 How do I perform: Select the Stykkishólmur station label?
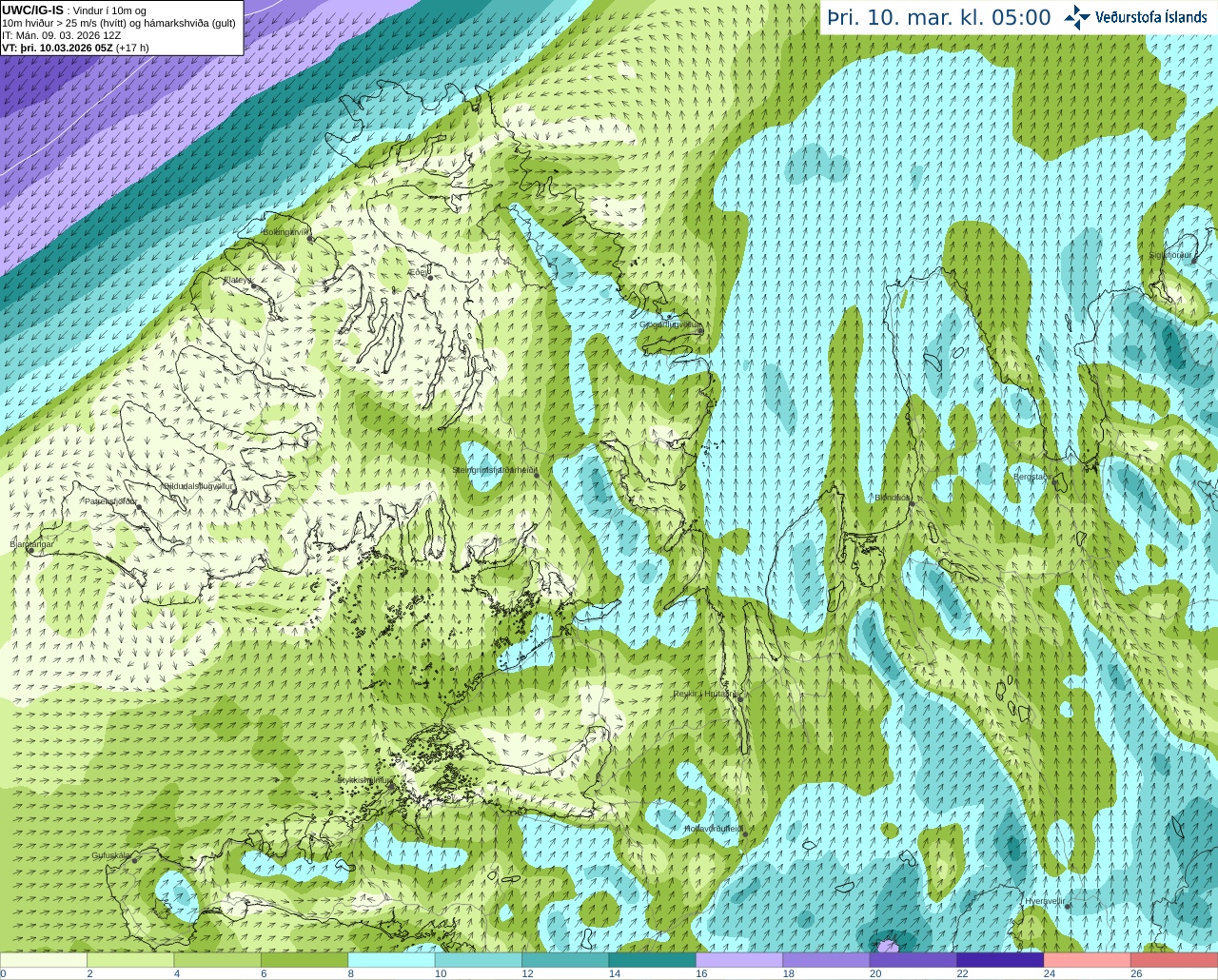point(363,780)
